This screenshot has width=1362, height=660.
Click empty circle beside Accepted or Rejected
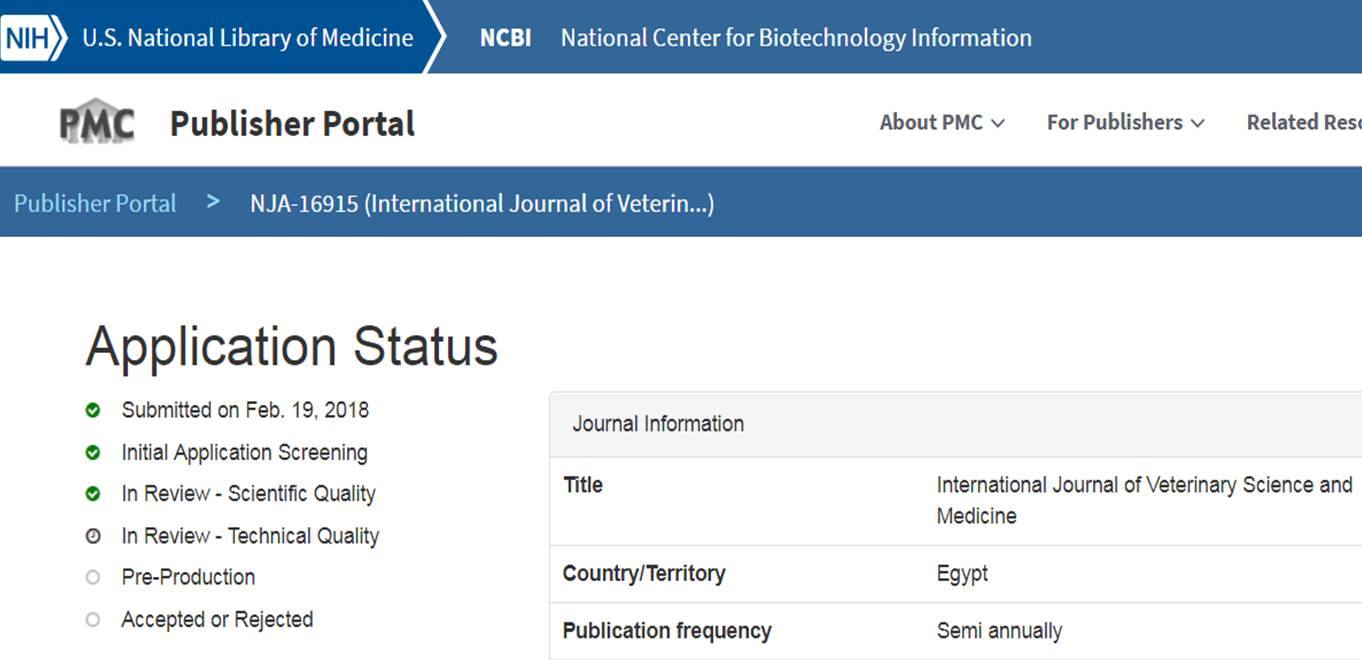93,620
